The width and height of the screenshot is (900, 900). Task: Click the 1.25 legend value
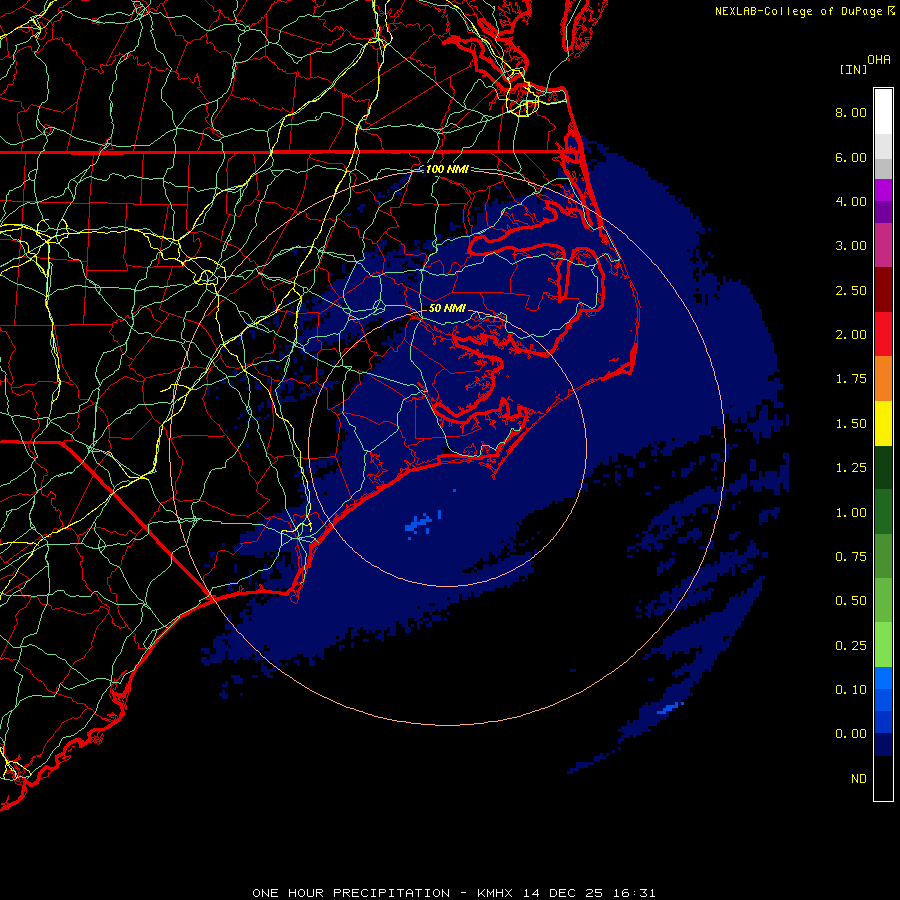(x=851, y=468)
